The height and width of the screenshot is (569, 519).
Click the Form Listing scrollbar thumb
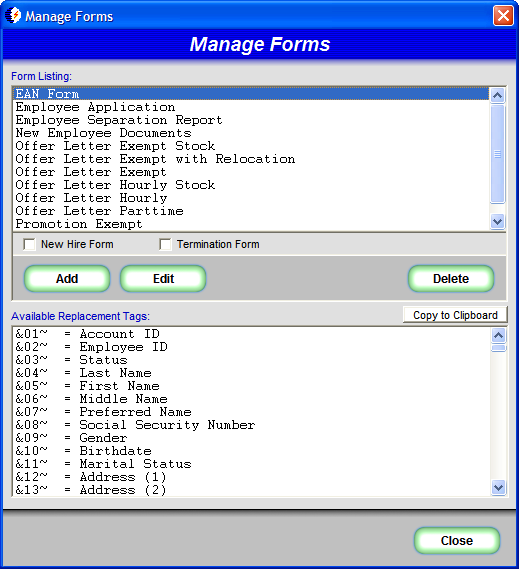point(497,154)
